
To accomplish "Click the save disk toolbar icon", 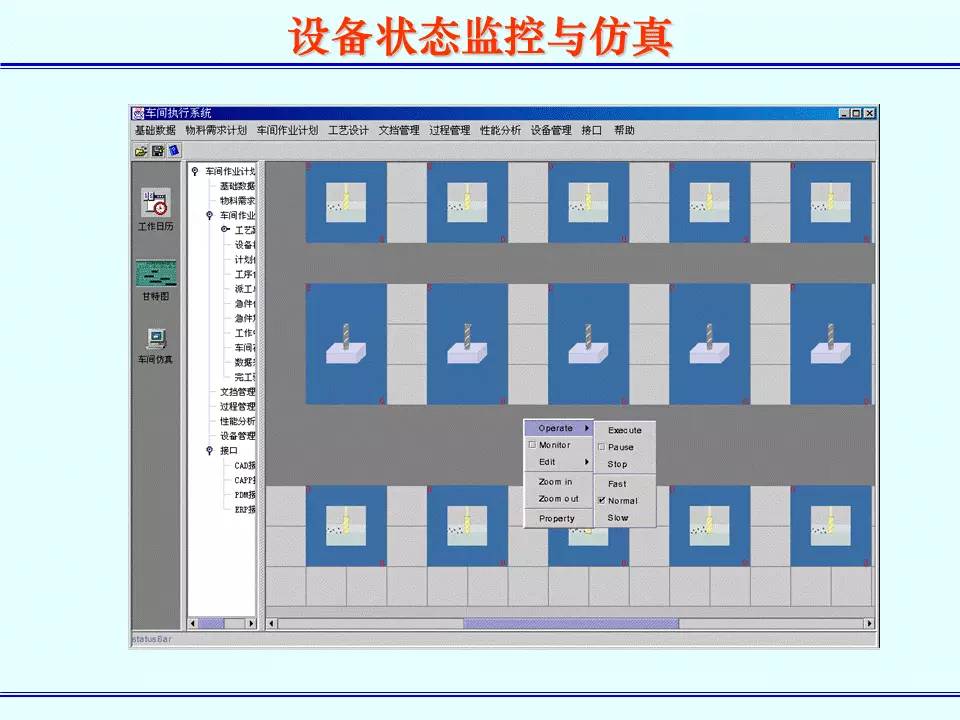I will pos(157,151).
